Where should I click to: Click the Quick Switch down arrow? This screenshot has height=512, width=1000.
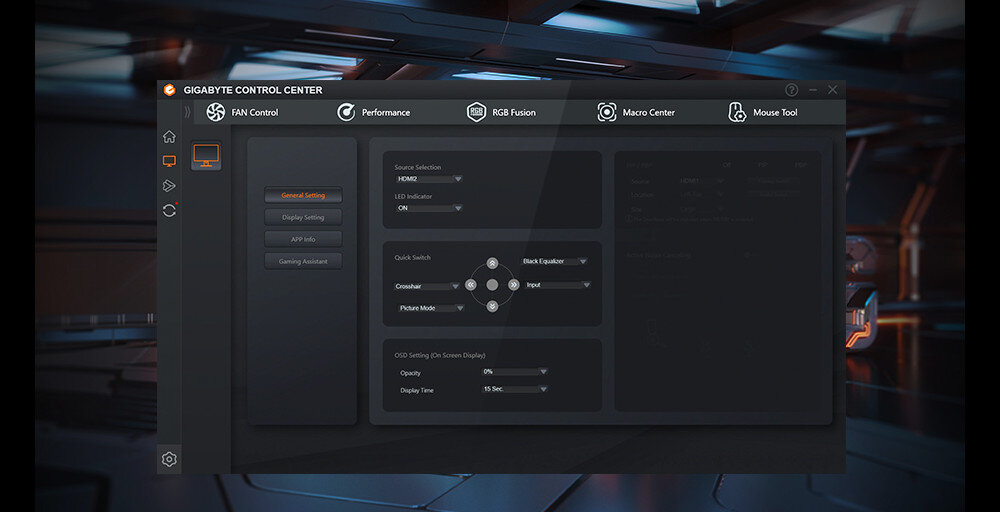click(492, 307)
